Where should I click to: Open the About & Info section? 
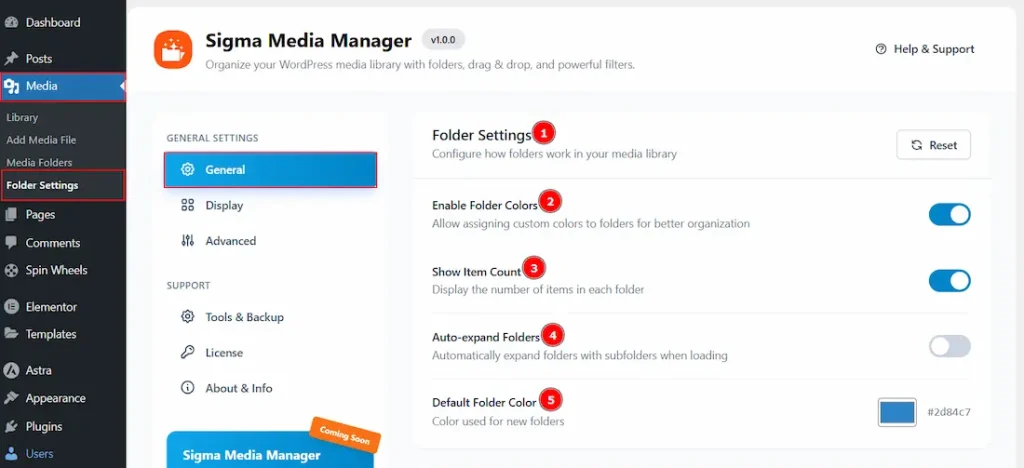pos(270,388)
